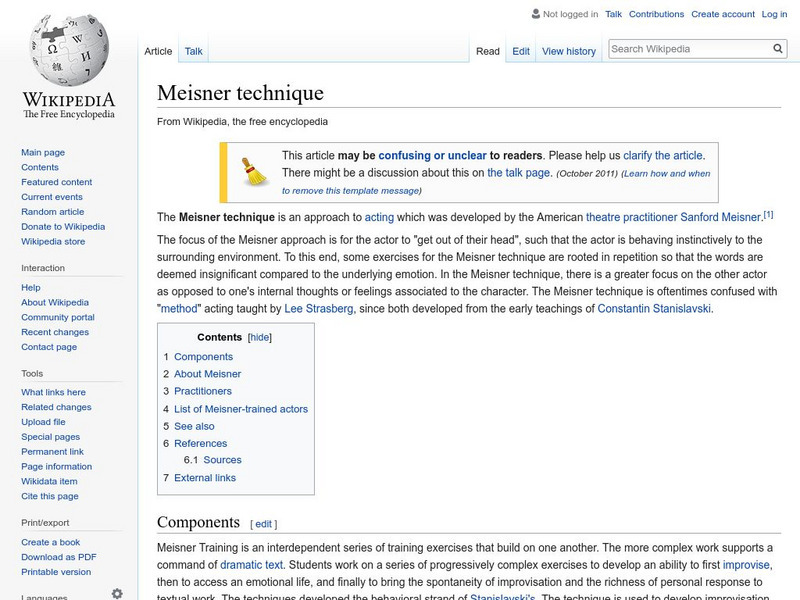Click footnote reference [1]
The height and width of the screenshot is (600, 800).
coord(768,214)
